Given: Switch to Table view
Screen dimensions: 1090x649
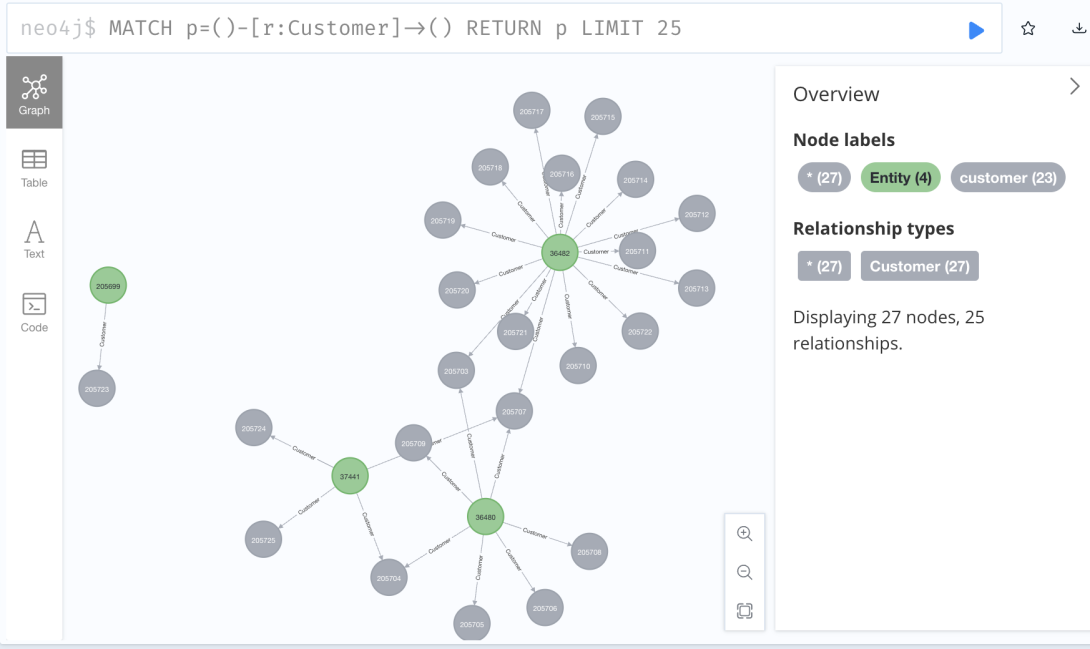Looking at the screenshot, I should [34, 169].
